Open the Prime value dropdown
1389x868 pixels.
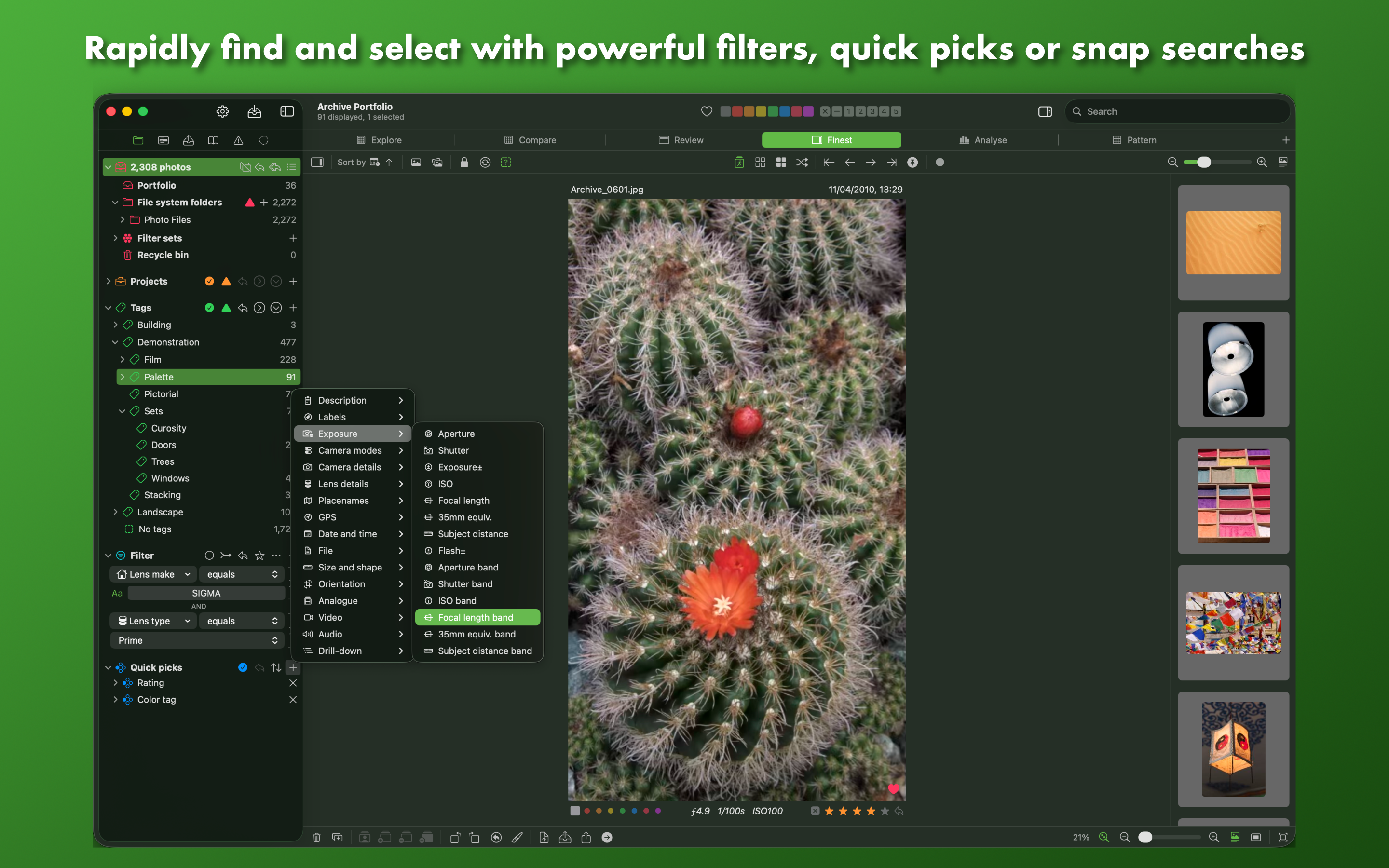(x=197, y=640)
